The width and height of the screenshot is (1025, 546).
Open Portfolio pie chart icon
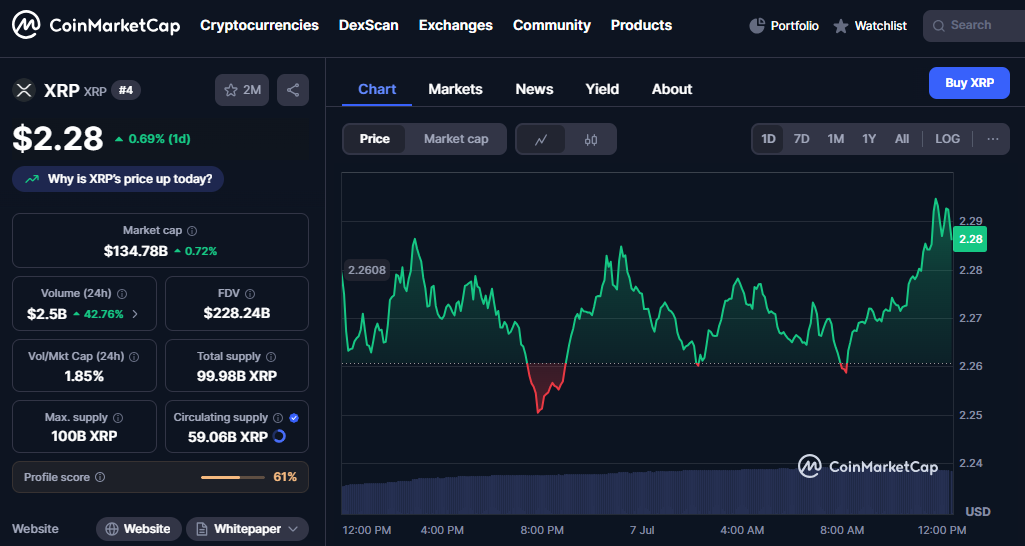pos(757,26)
